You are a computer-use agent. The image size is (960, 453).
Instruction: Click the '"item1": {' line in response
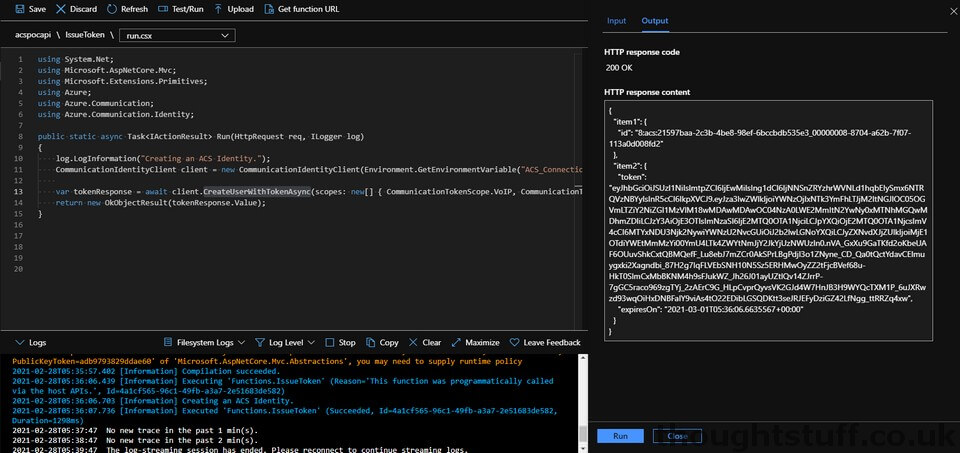coord(631,122)
